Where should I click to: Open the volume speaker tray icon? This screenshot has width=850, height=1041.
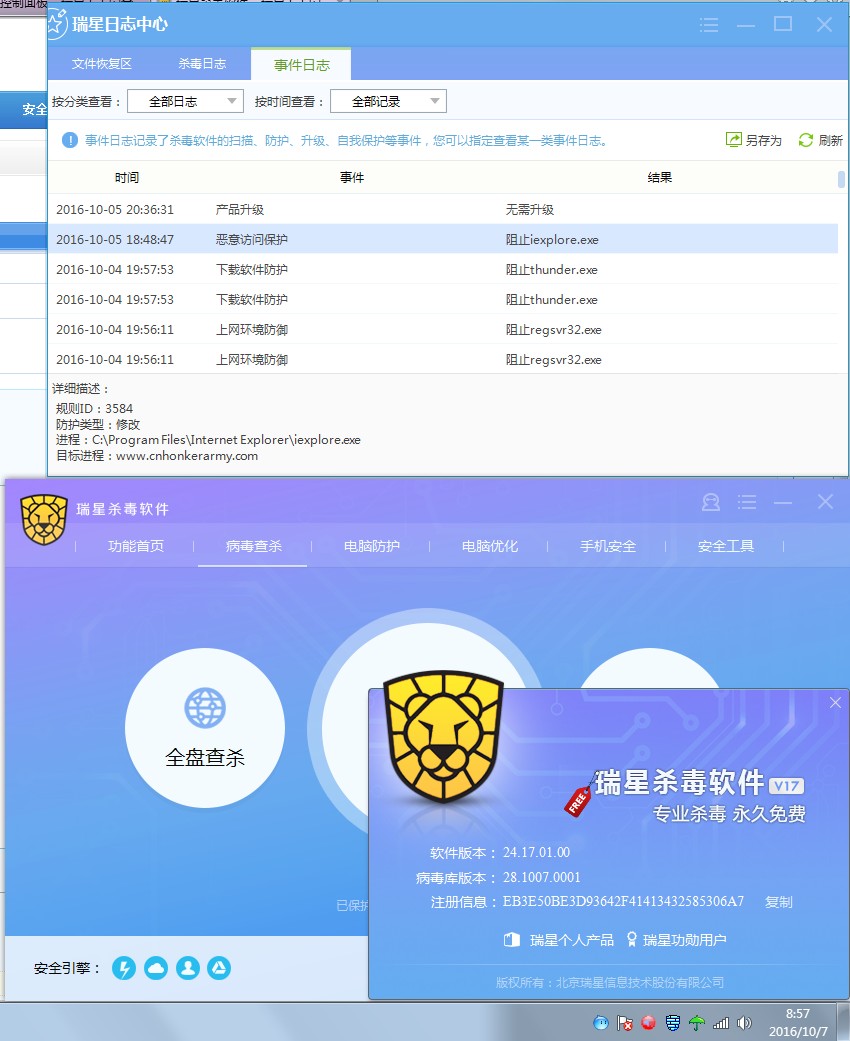coord(745,1023)
